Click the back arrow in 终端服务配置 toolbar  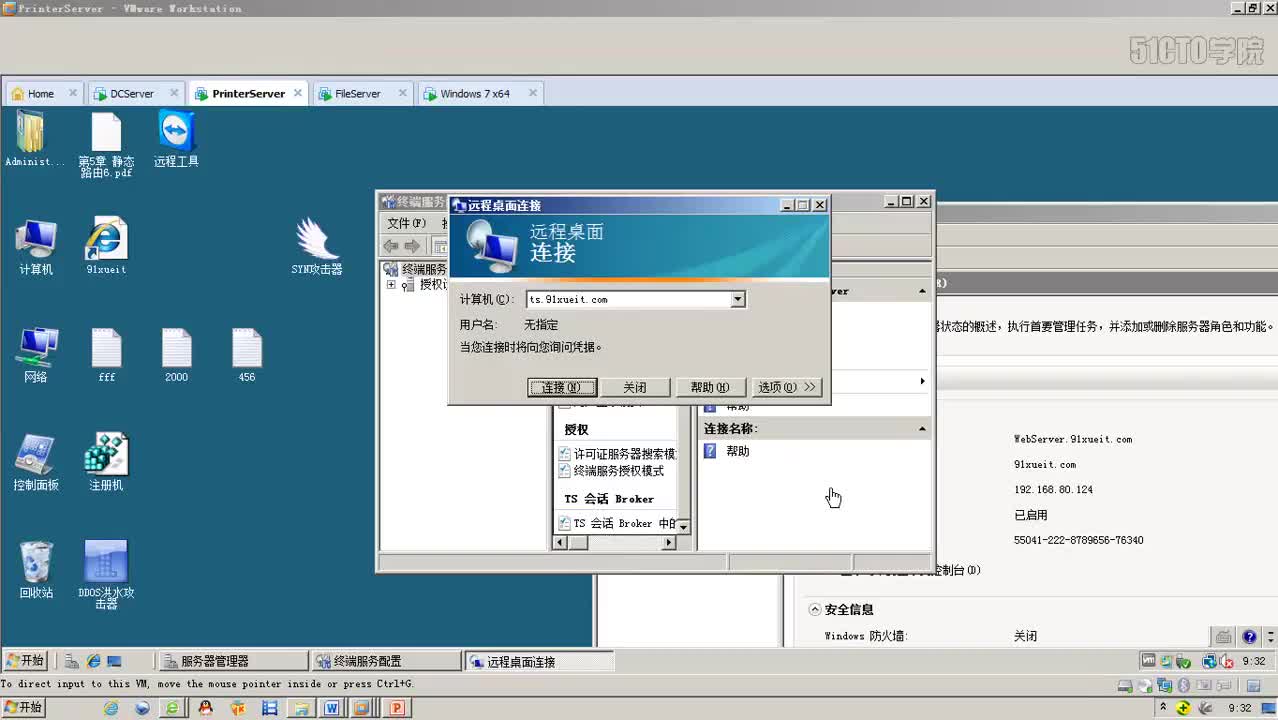pyautogui.click(x=391, y=246)
